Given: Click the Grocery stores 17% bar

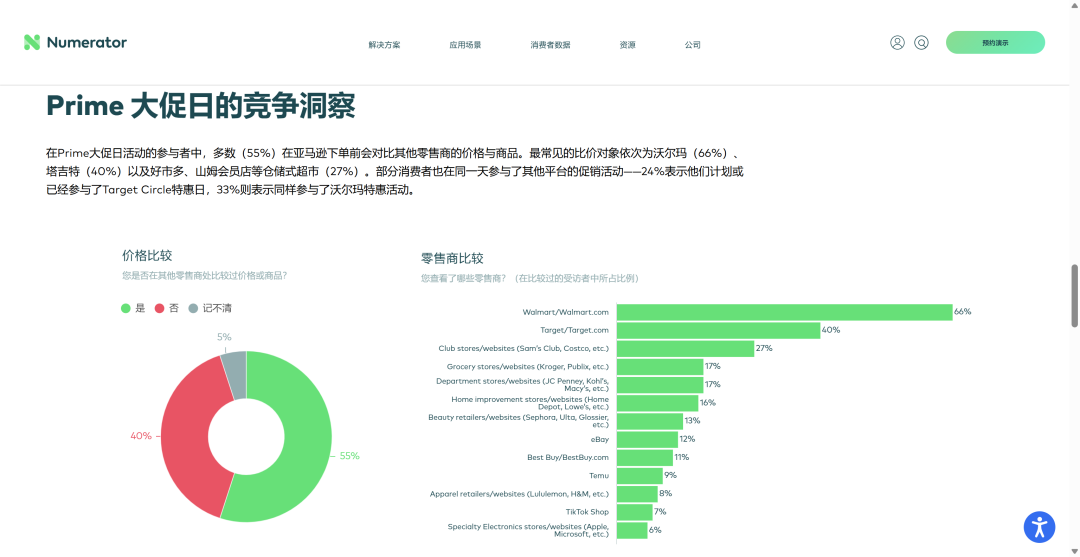Looking at the screenshot, I should click(x=660, y=366).
